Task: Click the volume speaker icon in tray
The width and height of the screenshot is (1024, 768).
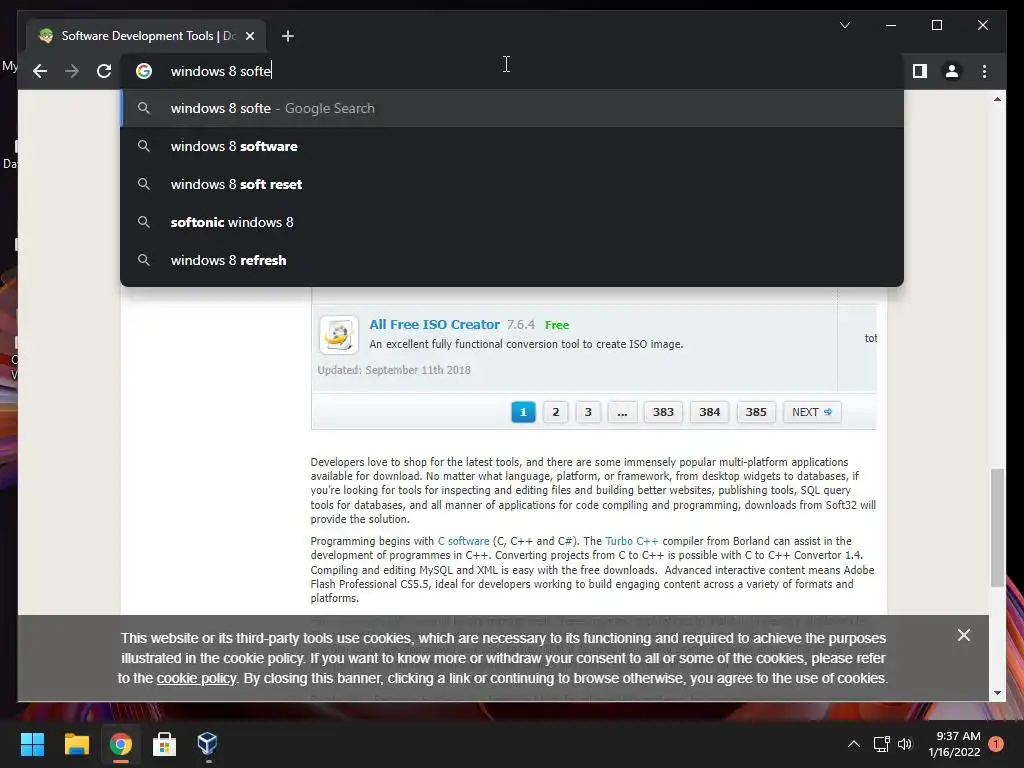Action: click(904, 744)
